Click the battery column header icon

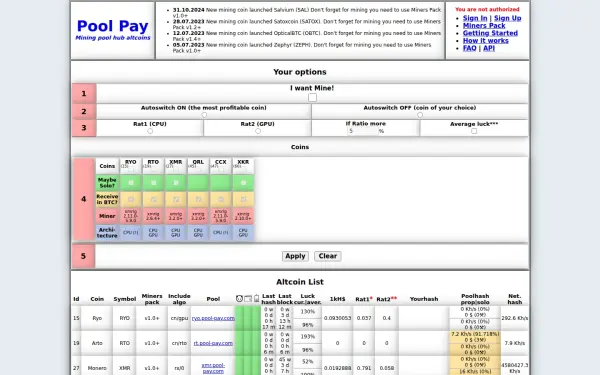tap(256, 298)
